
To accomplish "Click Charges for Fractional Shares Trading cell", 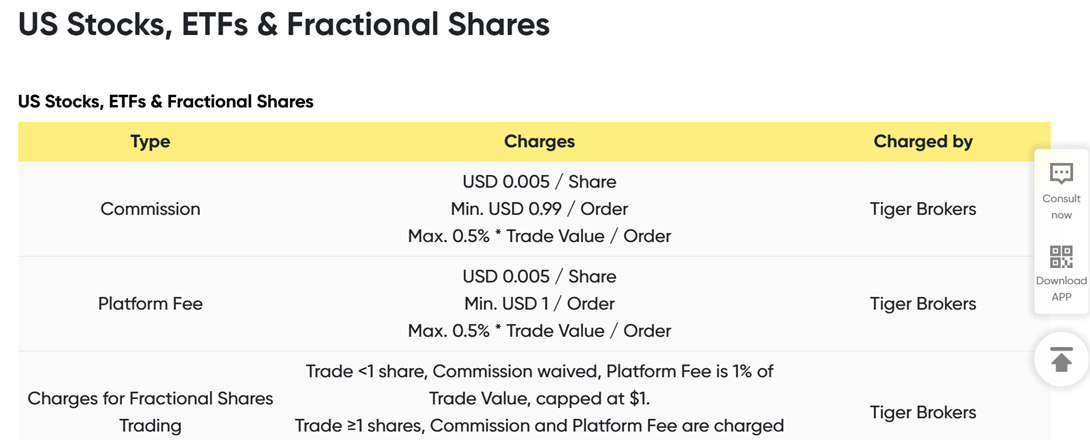I will point(150,412).
